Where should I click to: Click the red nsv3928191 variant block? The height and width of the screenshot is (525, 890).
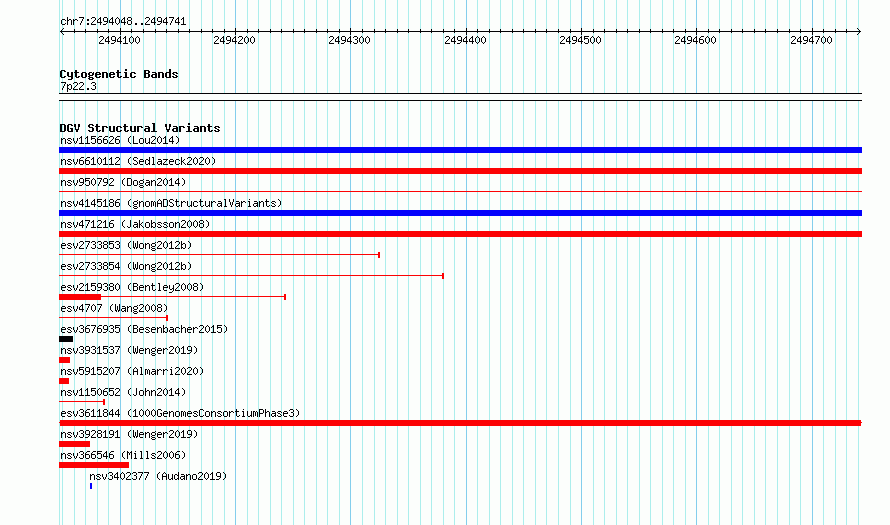74,444
